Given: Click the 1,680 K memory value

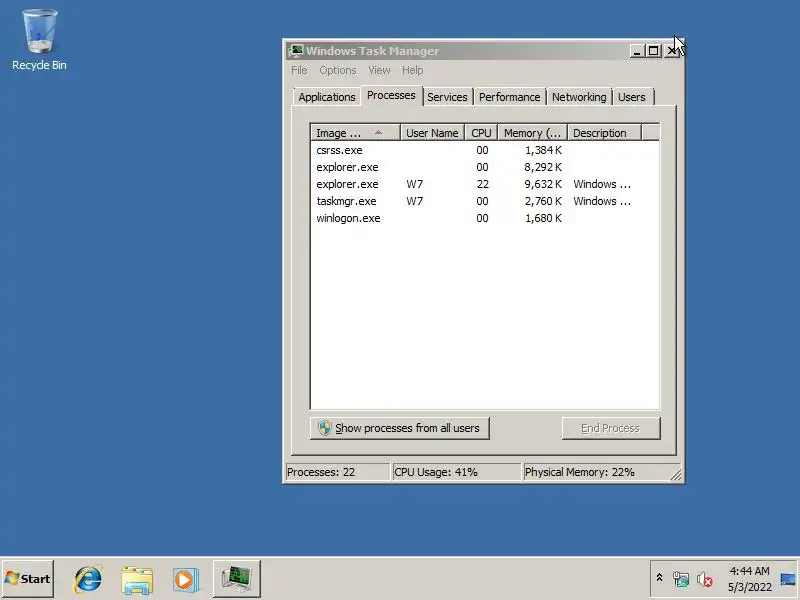Looking at the screenshot, I should tap(543, 218).
